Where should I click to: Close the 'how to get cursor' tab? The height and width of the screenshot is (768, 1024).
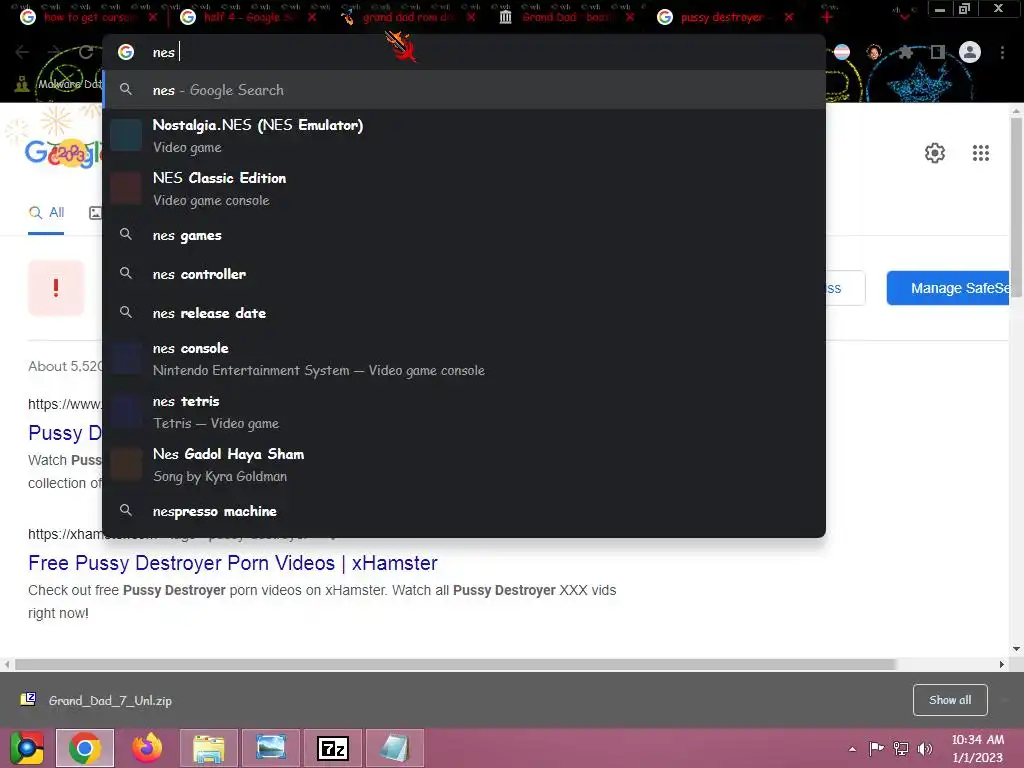152,18
